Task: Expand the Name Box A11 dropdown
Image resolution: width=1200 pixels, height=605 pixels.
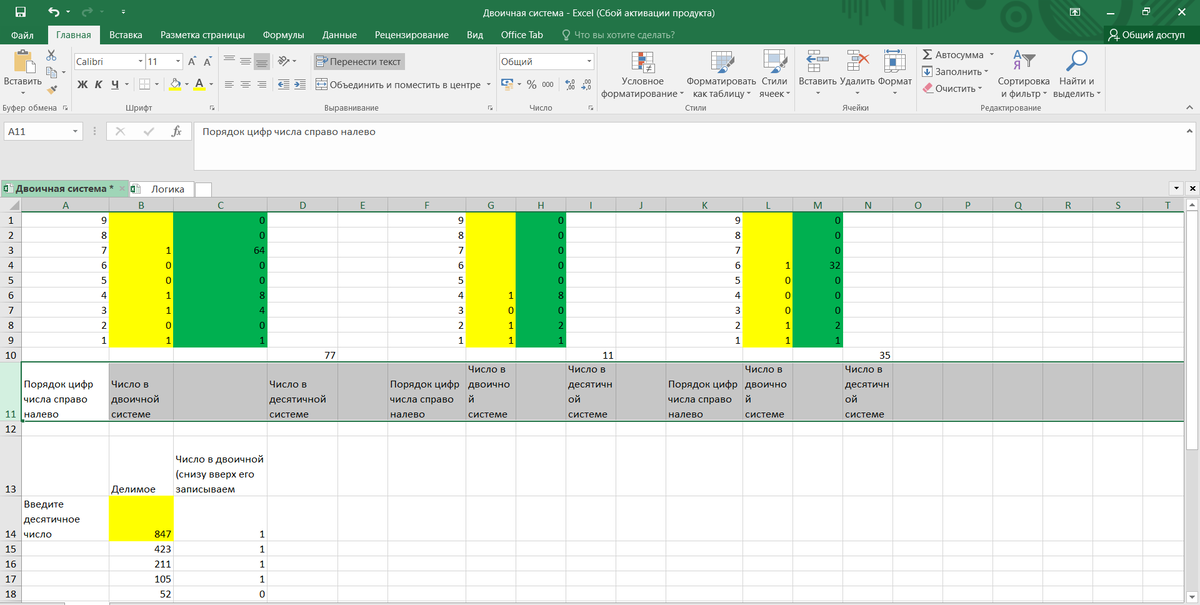Action: [x=75, y=131]
